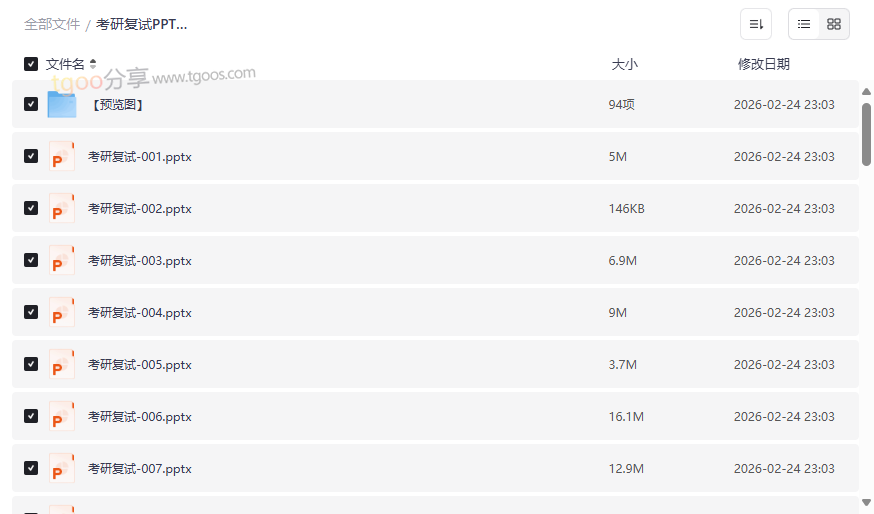
Task: Click the 修改日期 column header
Action: pos(763,64)
